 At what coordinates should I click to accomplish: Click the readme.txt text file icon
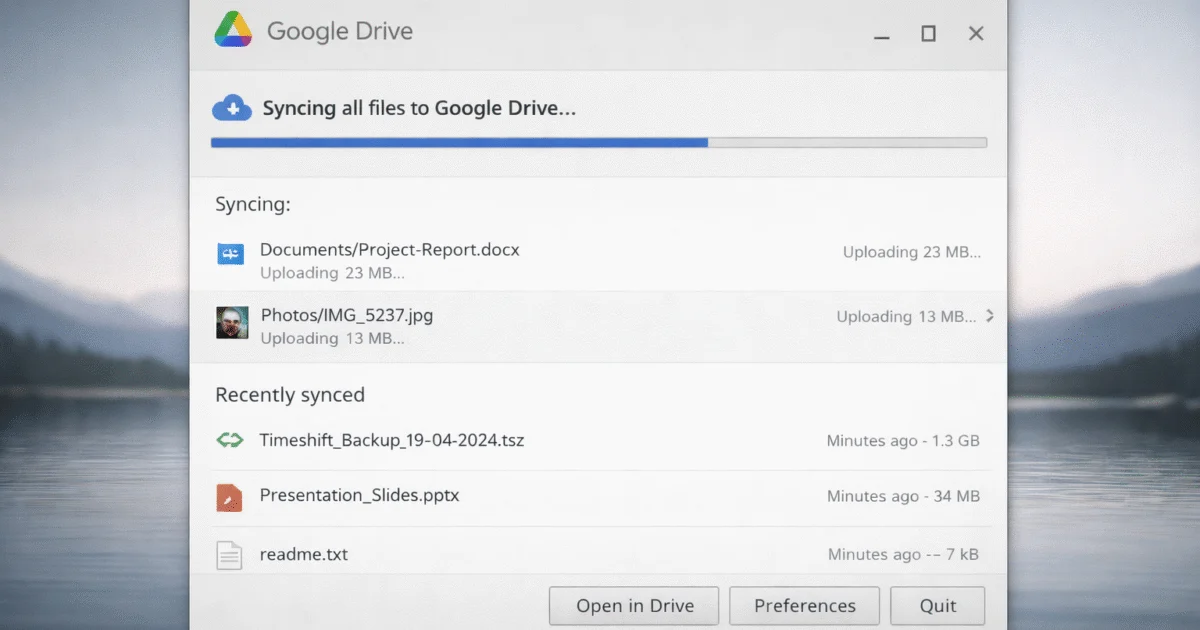pos(230,554)
